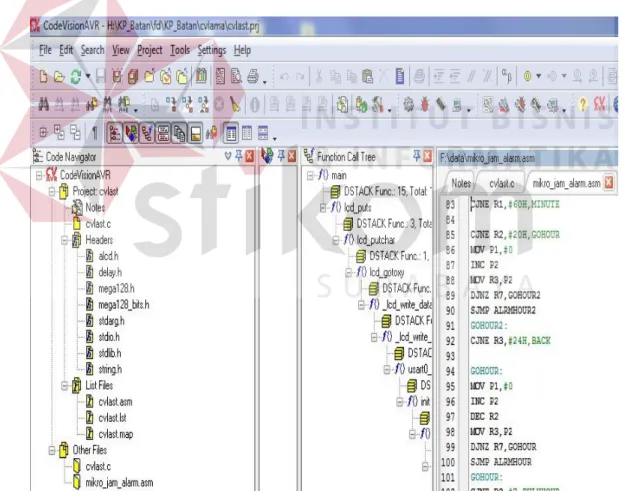622x491 pixels.
Task: Collapse the Headers folder node
Action: coord(64,240)
